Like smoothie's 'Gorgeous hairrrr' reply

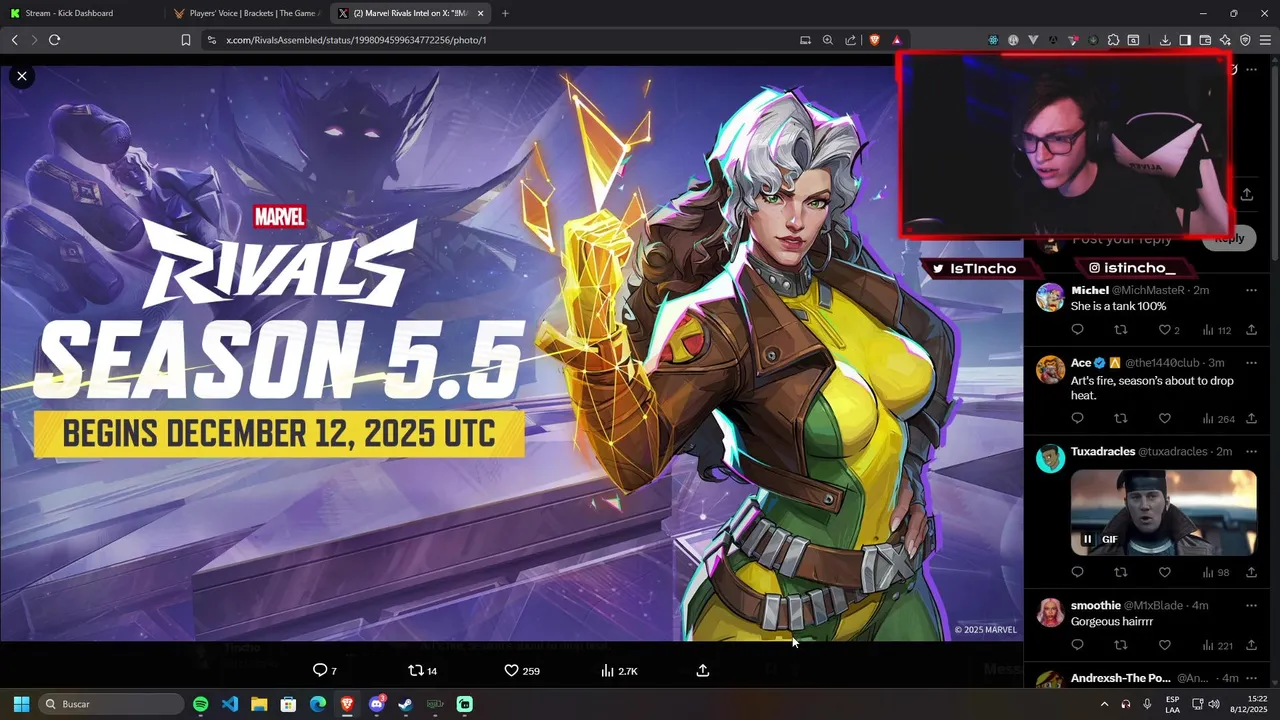coord(1164,645)
